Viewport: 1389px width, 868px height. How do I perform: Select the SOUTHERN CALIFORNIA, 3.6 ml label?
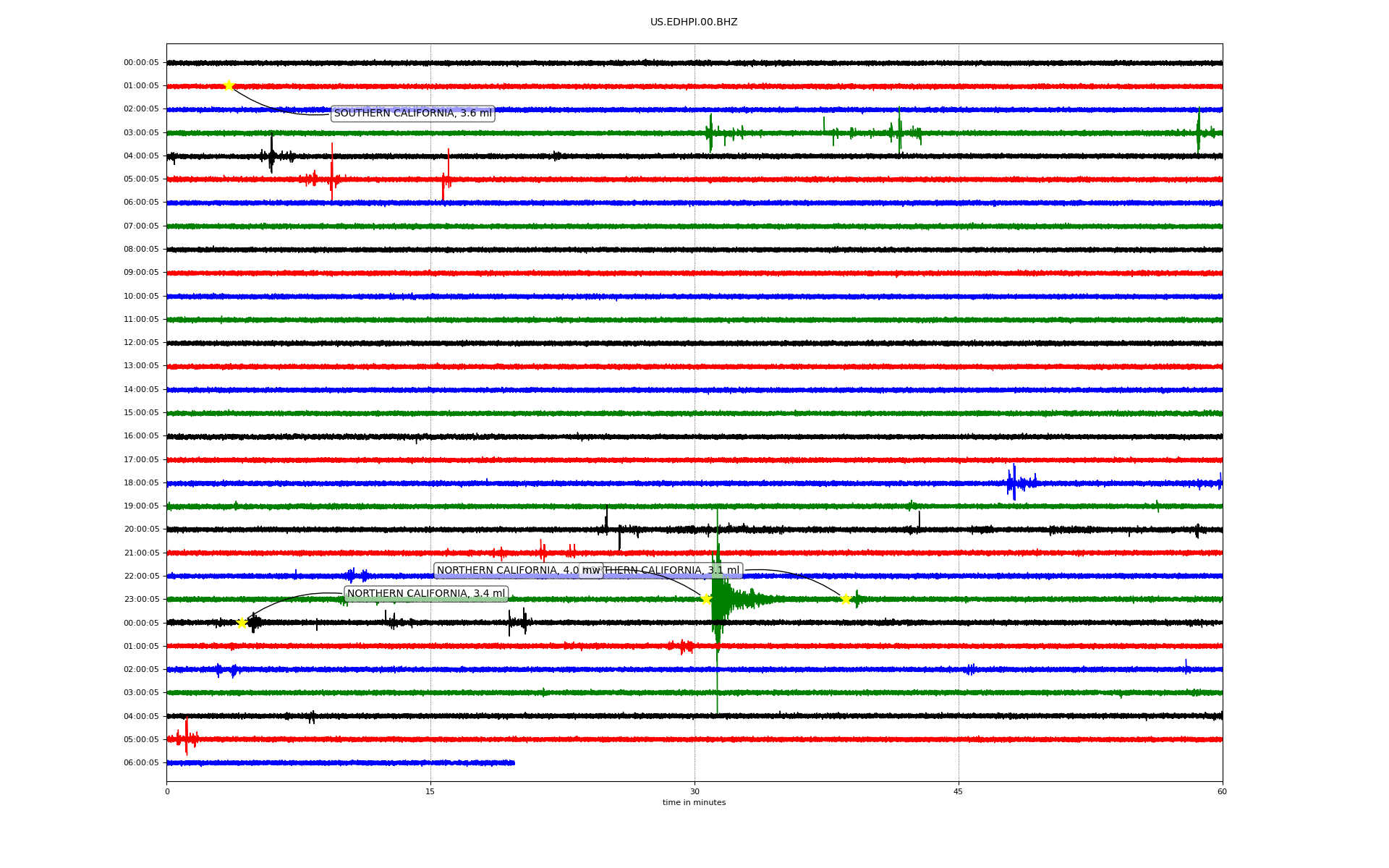click(x=412, y=114)
